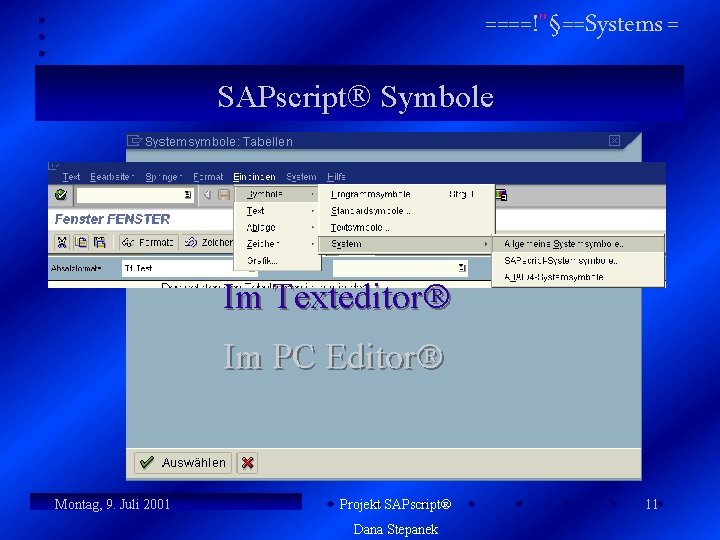Click the Cut scissors icon
720x540 pixels.
point(62,242)
